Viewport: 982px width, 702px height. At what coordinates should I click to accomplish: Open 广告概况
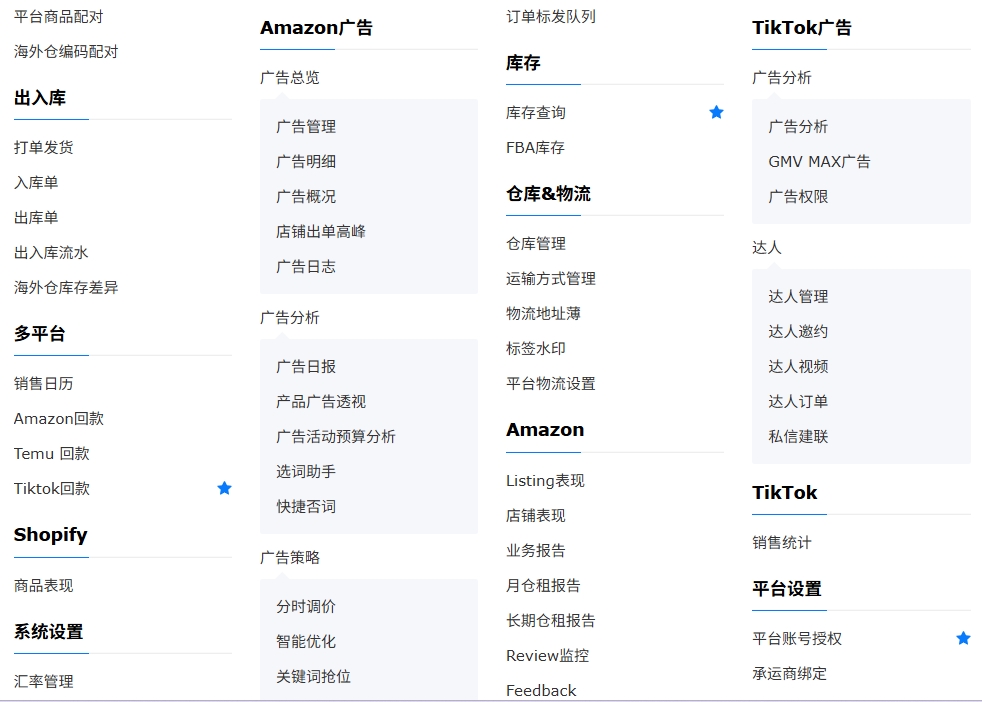[x=306, y=197]
